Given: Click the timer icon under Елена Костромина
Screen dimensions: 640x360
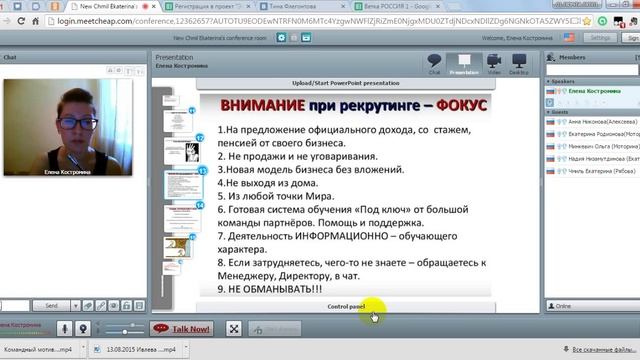Looking at the screenshot, I should [550, 102].
